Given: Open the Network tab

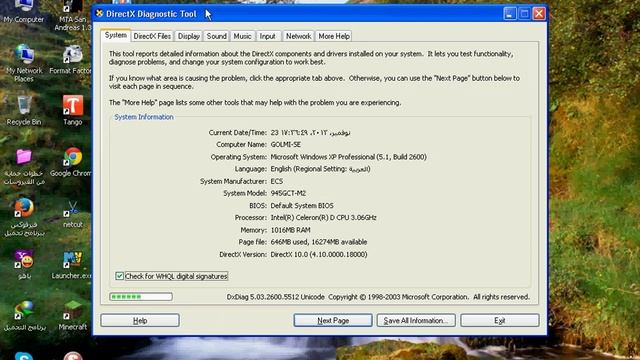Looking at the screenshot, I should (298, 36).
